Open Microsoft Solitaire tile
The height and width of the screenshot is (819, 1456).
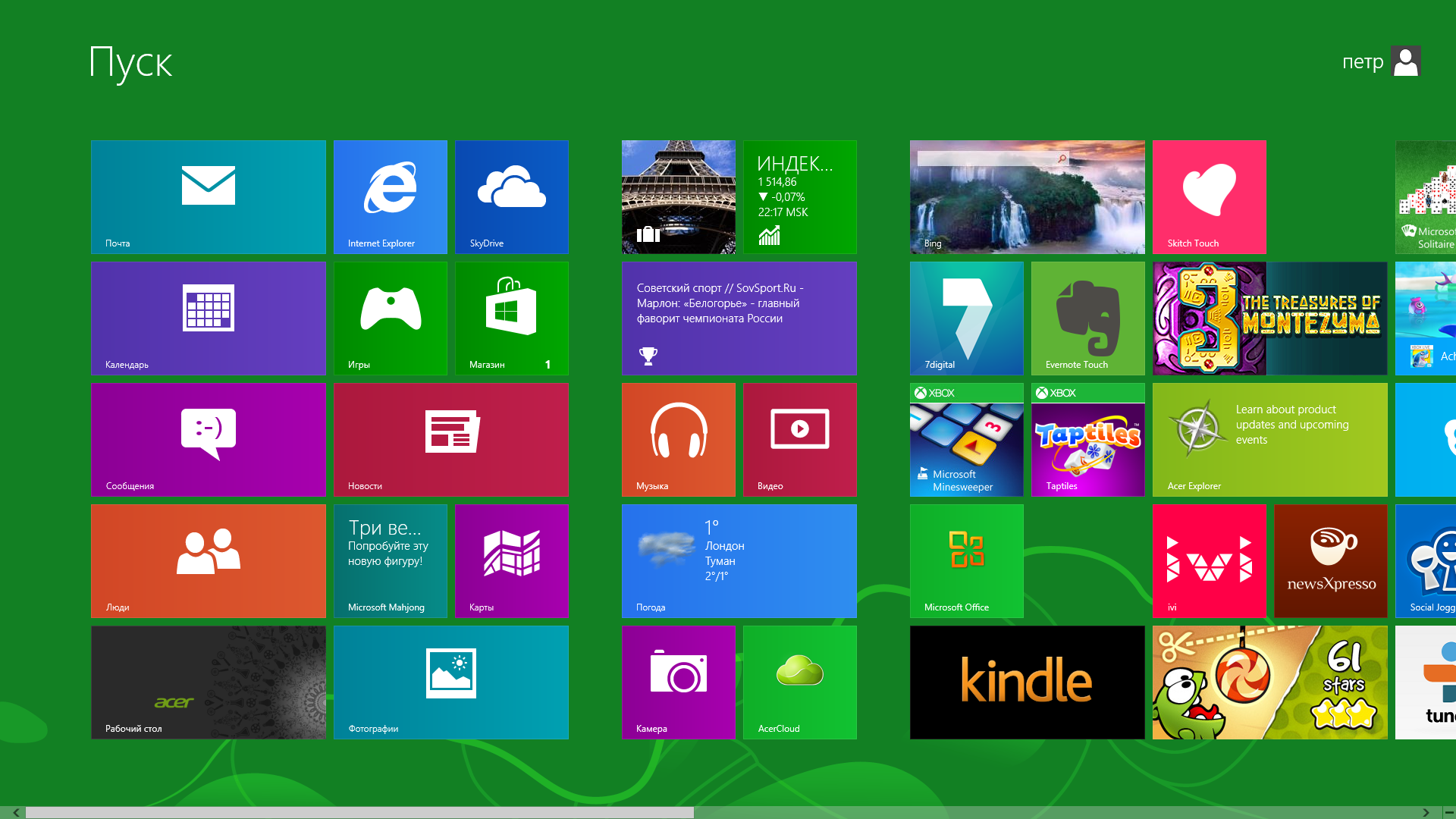(x=1426, y=197)
